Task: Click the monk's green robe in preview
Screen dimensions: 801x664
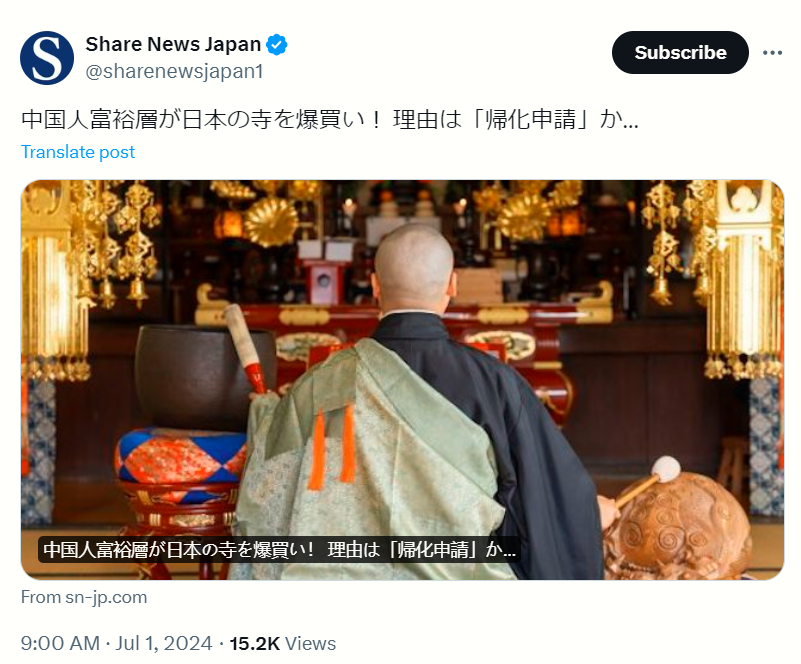Action: 368,460
